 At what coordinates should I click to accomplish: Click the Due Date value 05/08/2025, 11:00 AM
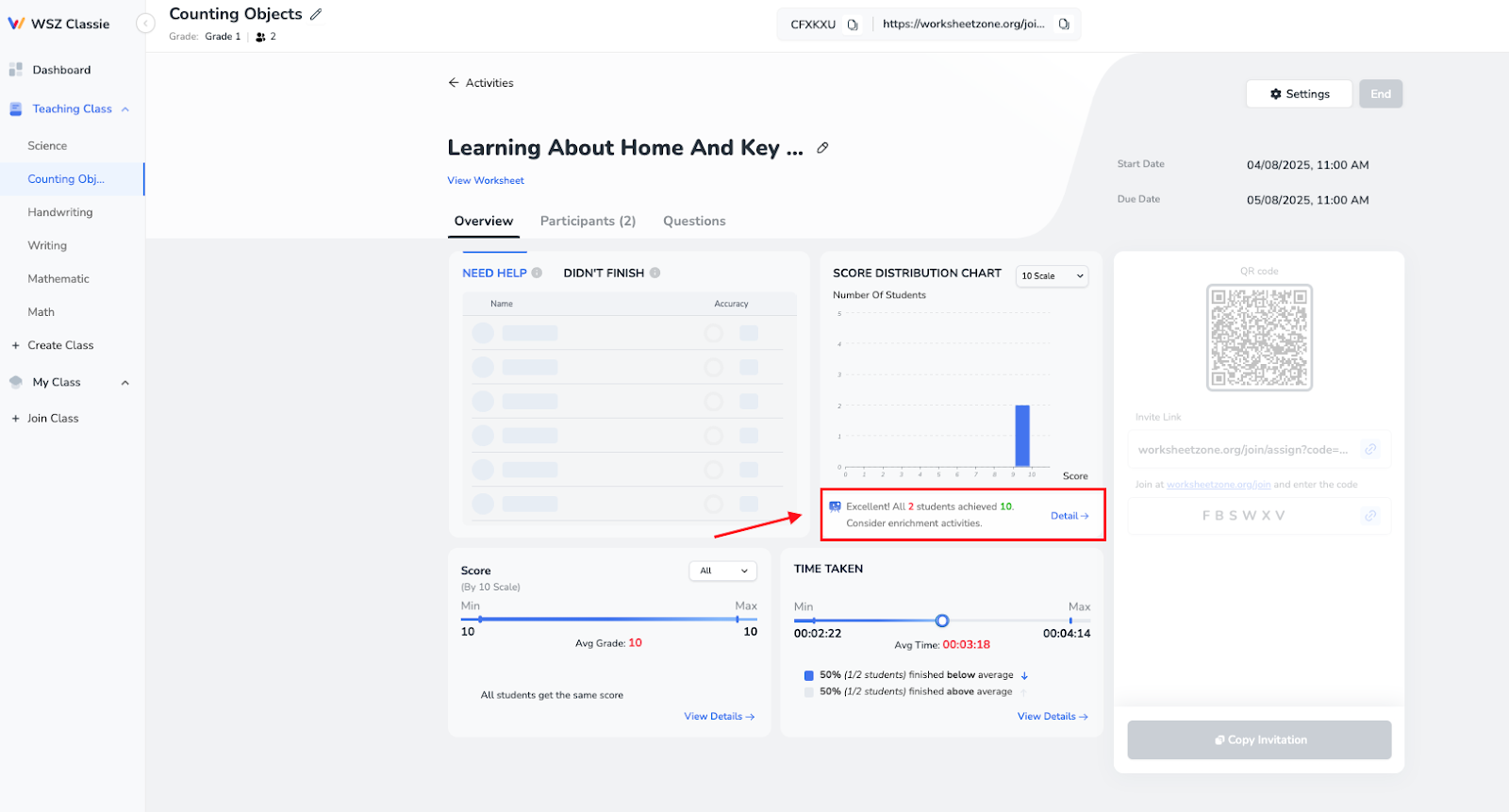pos(1307,200)
